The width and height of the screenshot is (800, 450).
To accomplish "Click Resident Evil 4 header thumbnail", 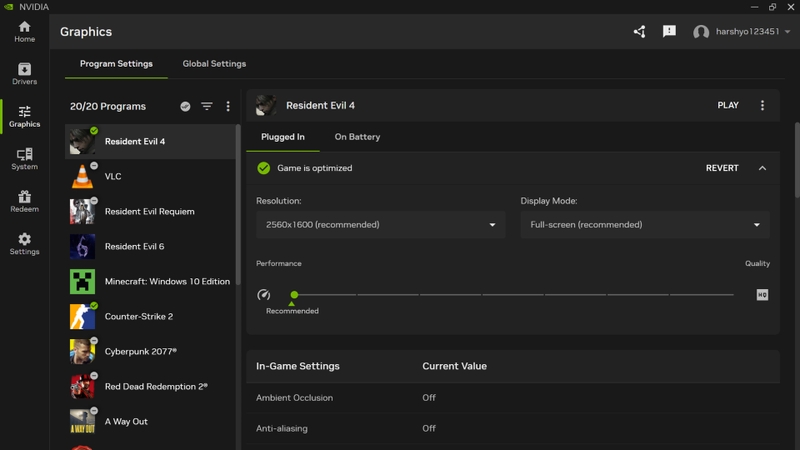I will tap(266, 105).
